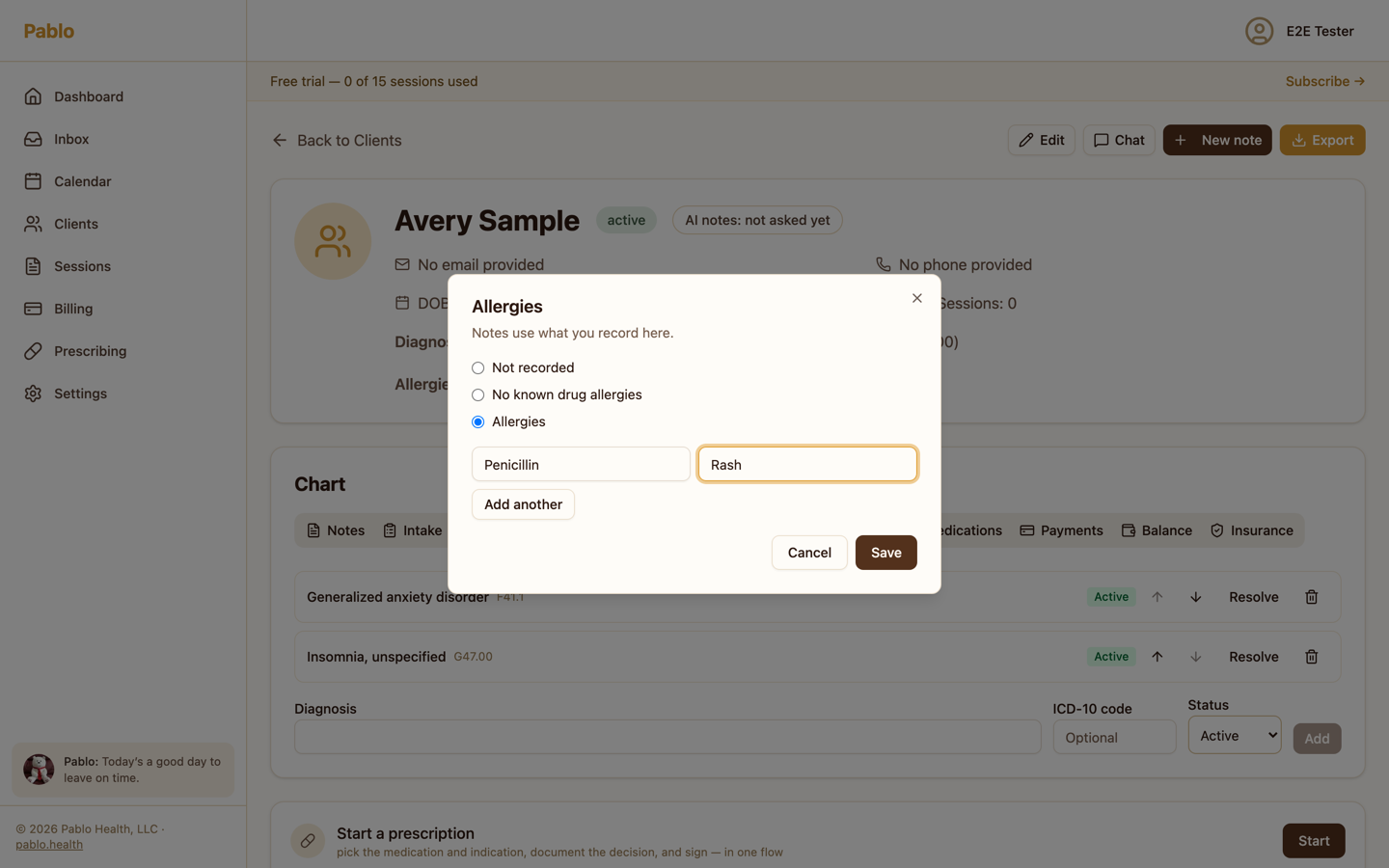Click the Clients people icon
The height and width of the screenshot is (868, 1389).
click(33, 224)
